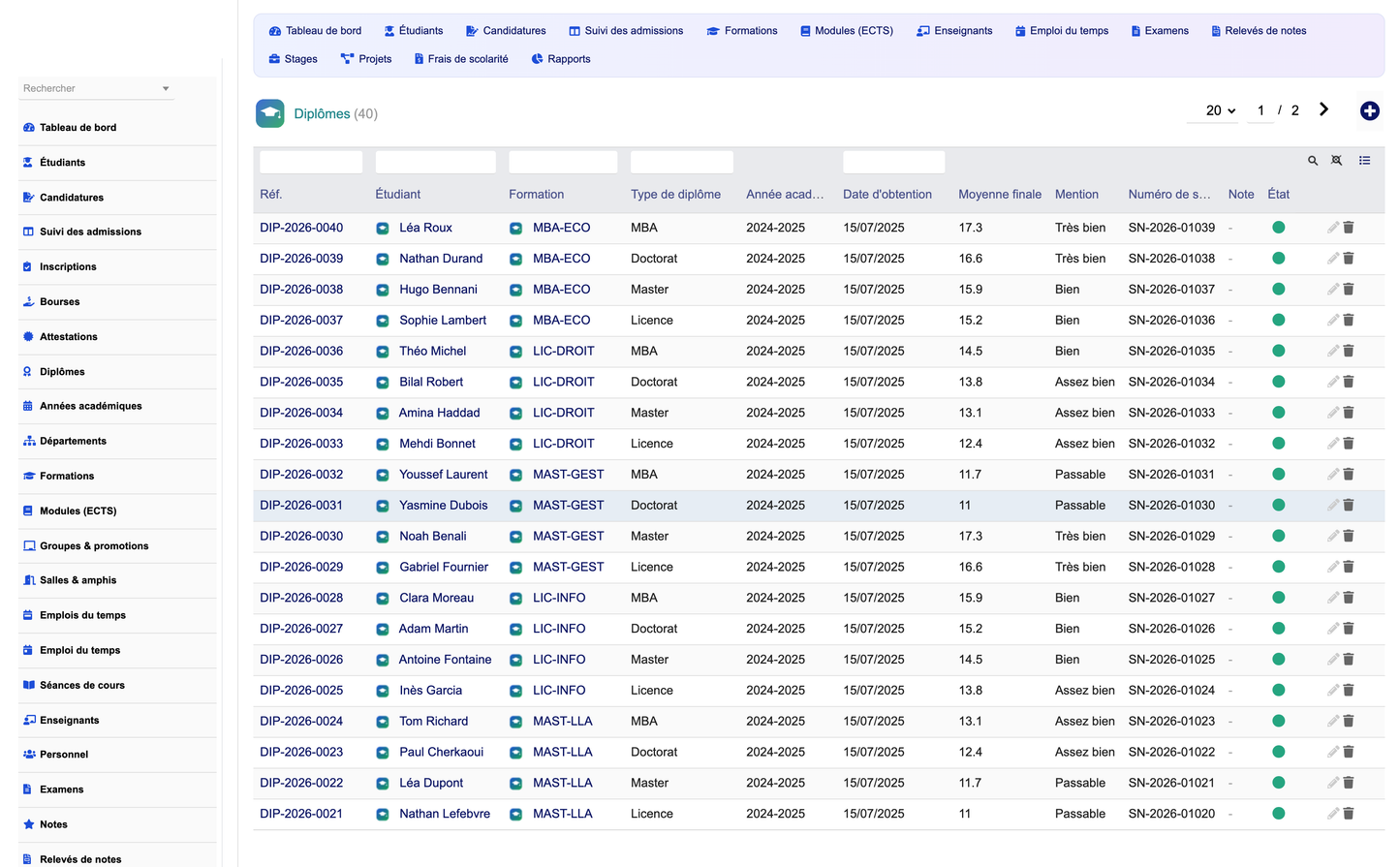Open student link Antoine Fontaine

coord(445,660)
